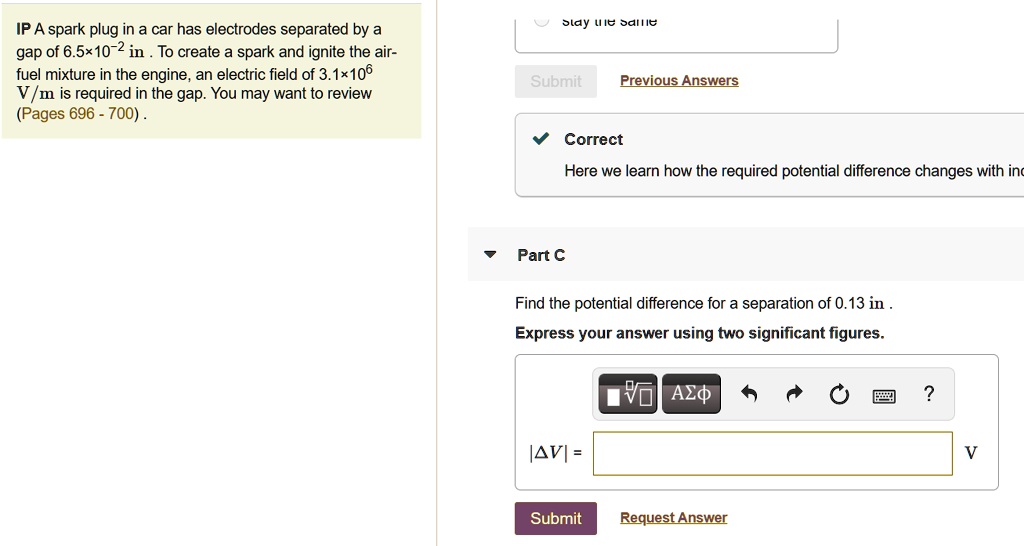Select the 'stay the same' radio option

coord(541,20)
